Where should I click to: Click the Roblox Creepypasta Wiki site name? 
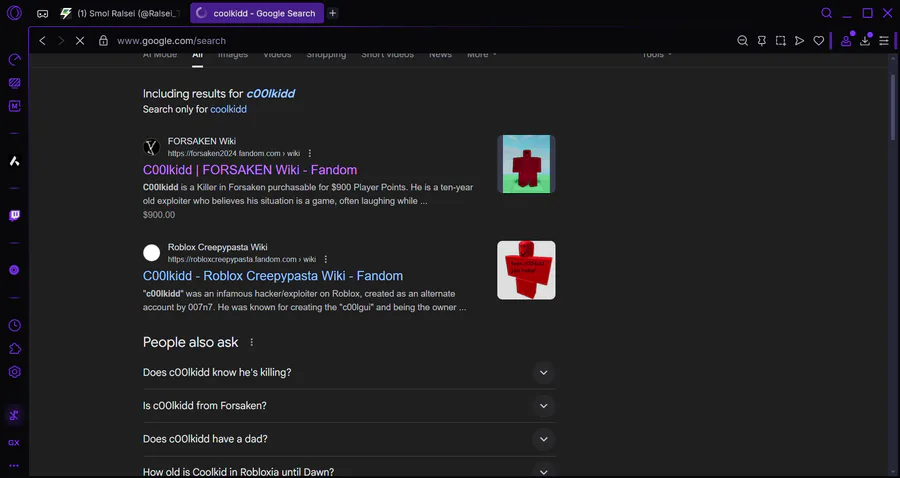point(218,247)
